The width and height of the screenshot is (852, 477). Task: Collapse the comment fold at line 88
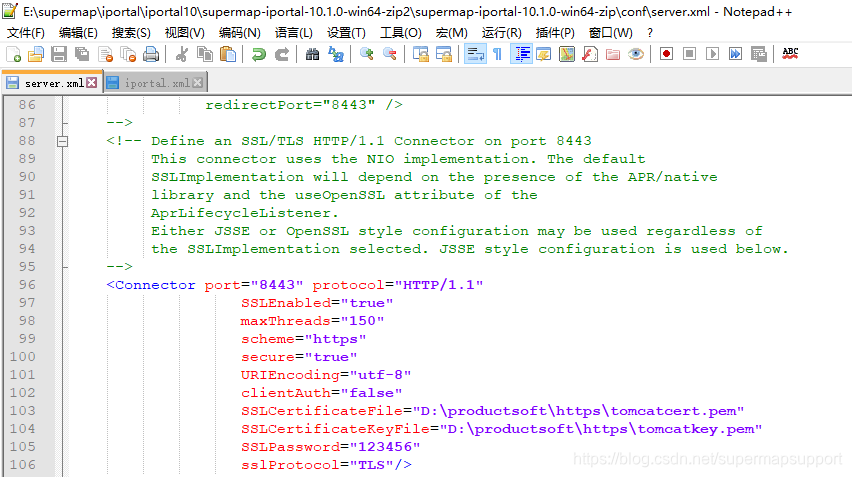[62, 141]
